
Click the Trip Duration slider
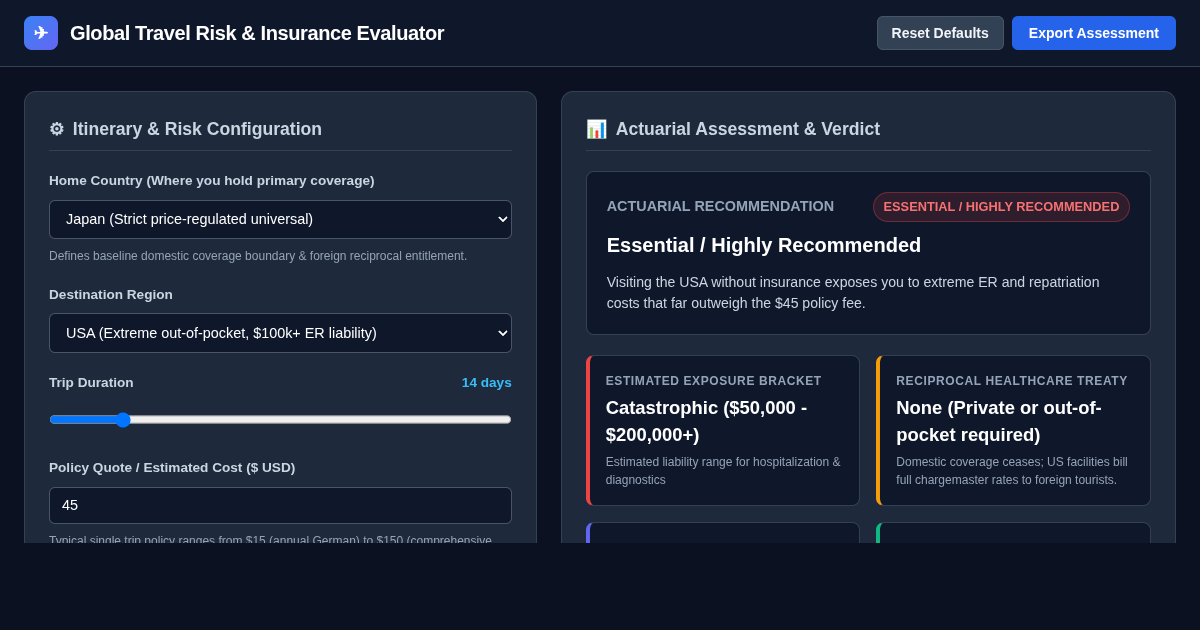click(280, 420)
